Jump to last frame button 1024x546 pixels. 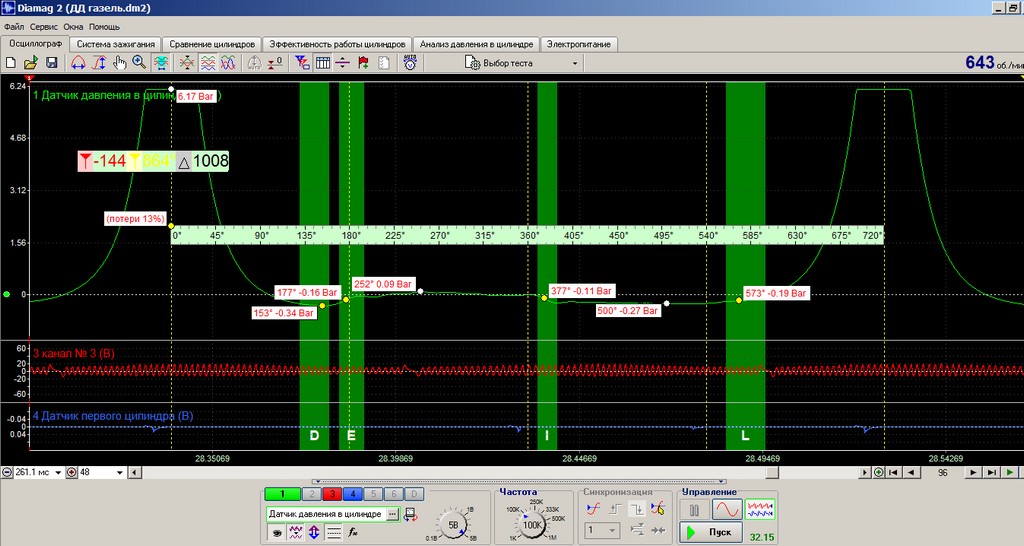point(991,472)
